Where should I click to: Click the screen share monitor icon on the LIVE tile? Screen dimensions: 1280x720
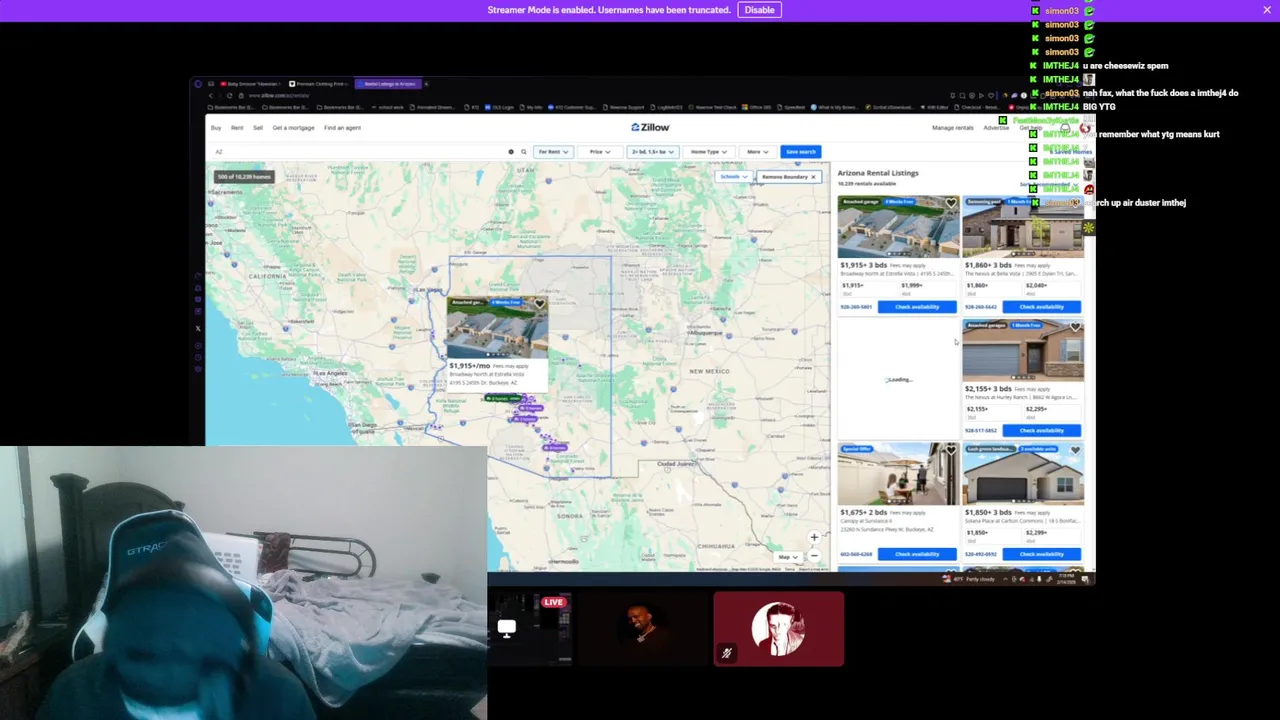(x=507, y=628)
